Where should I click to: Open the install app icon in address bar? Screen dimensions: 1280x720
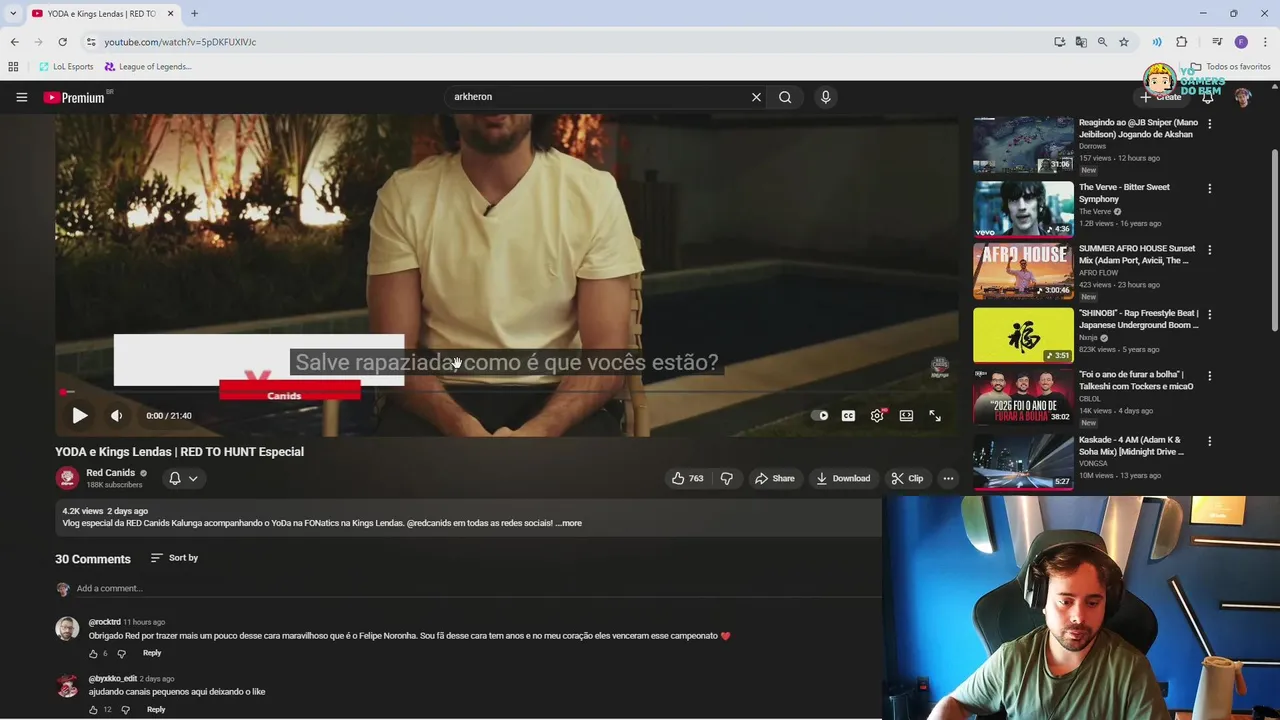point(1059,42)
